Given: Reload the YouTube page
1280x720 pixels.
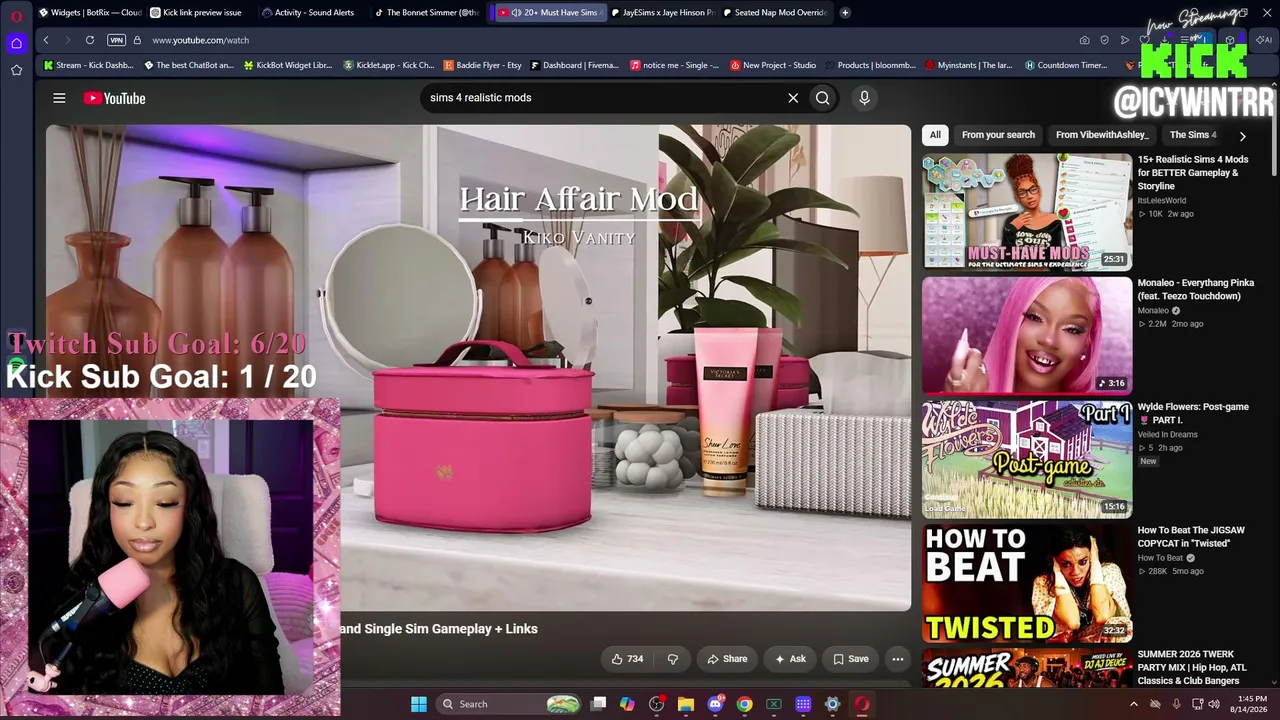Looking at the screenshot, I should pyautogui.click(x=90, y=40).
